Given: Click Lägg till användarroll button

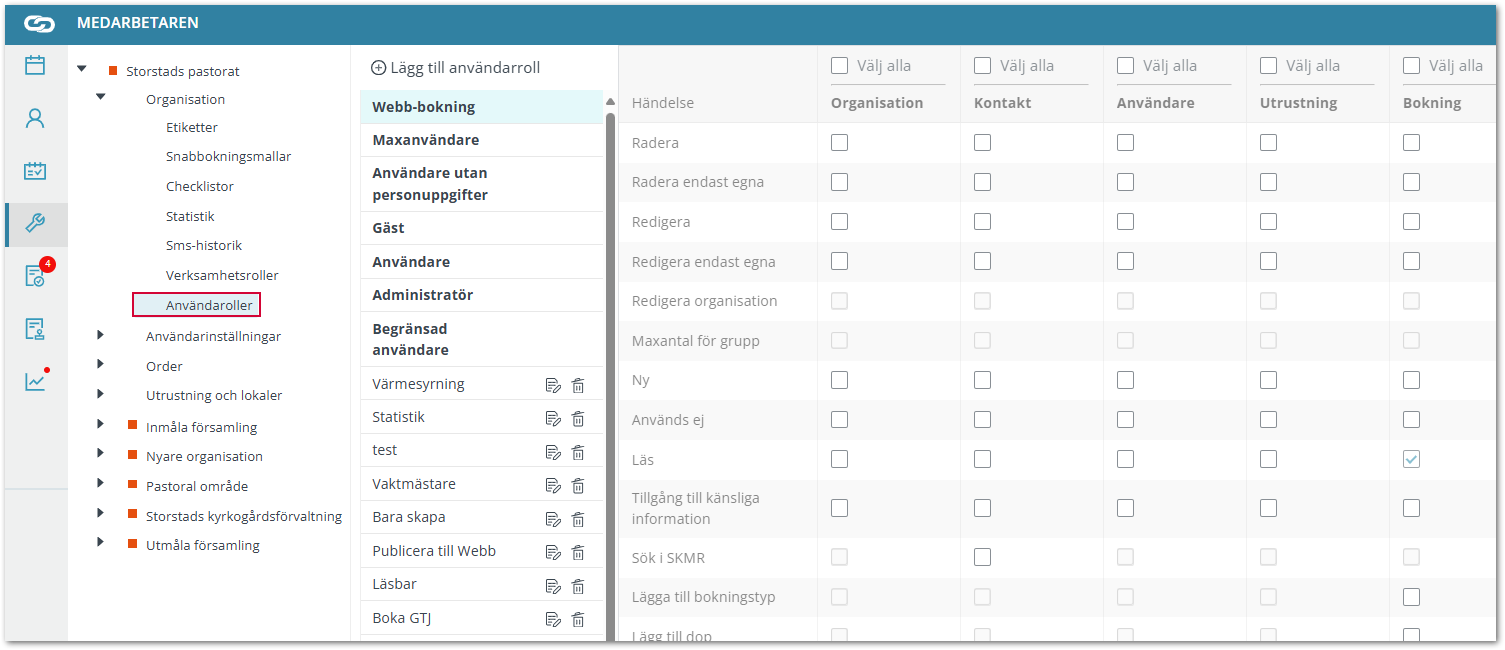Looking at the screenshot, I should pos(456,68).
